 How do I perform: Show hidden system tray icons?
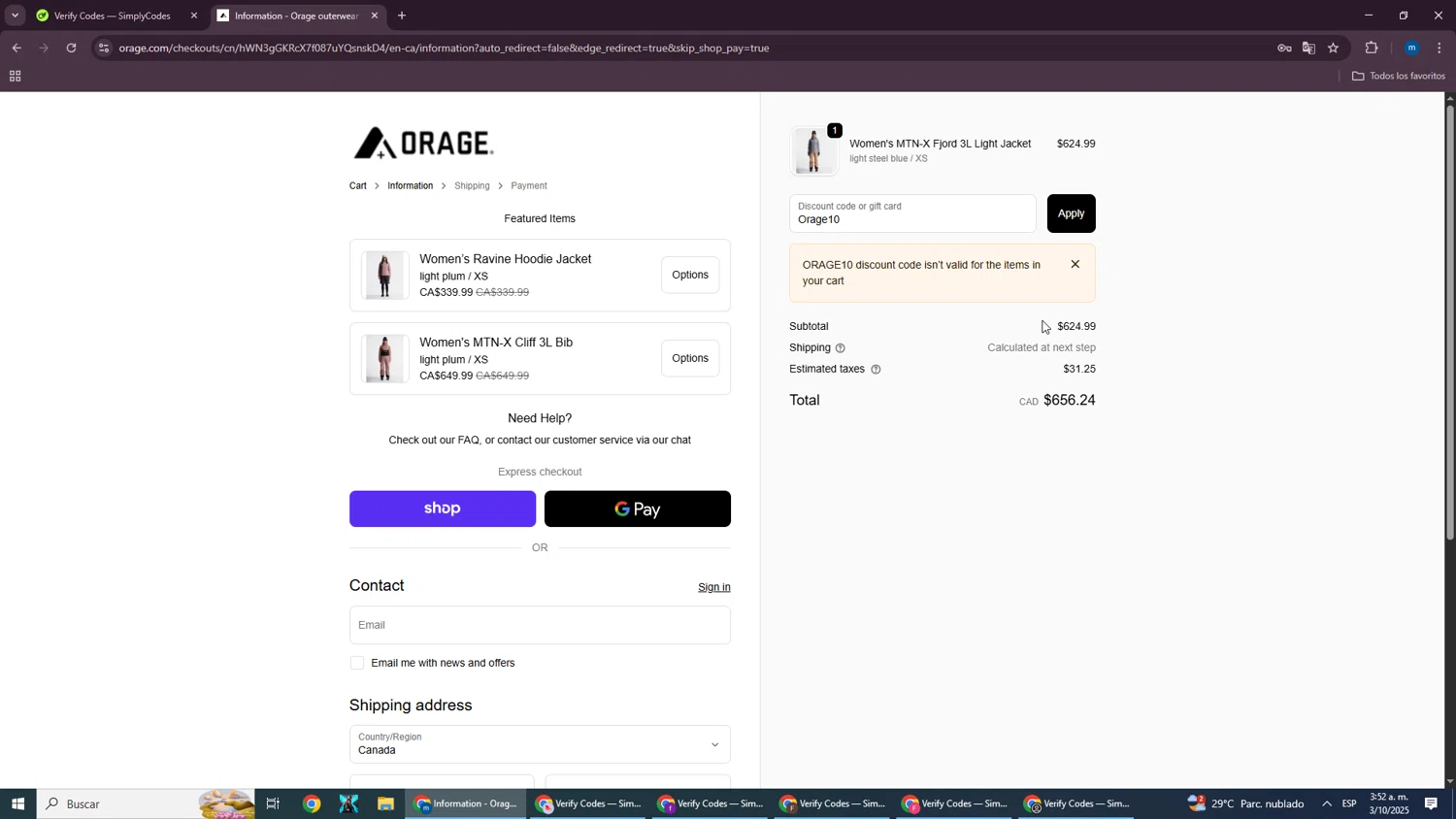[x=1326, y=803]
